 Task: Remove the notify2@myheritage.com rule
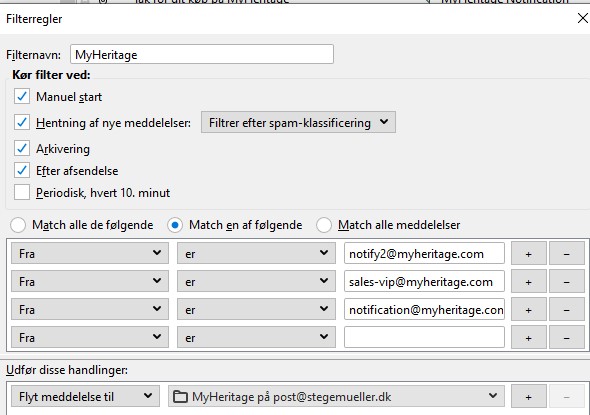(566, 254)
